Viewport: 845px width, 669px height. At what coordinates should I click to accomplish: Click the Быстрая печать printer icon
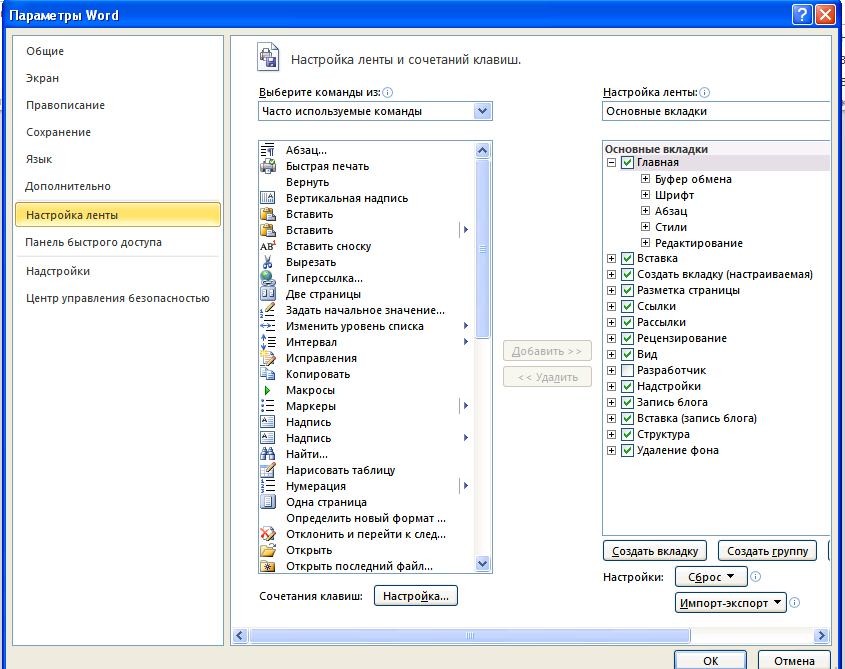click(268, 166)
